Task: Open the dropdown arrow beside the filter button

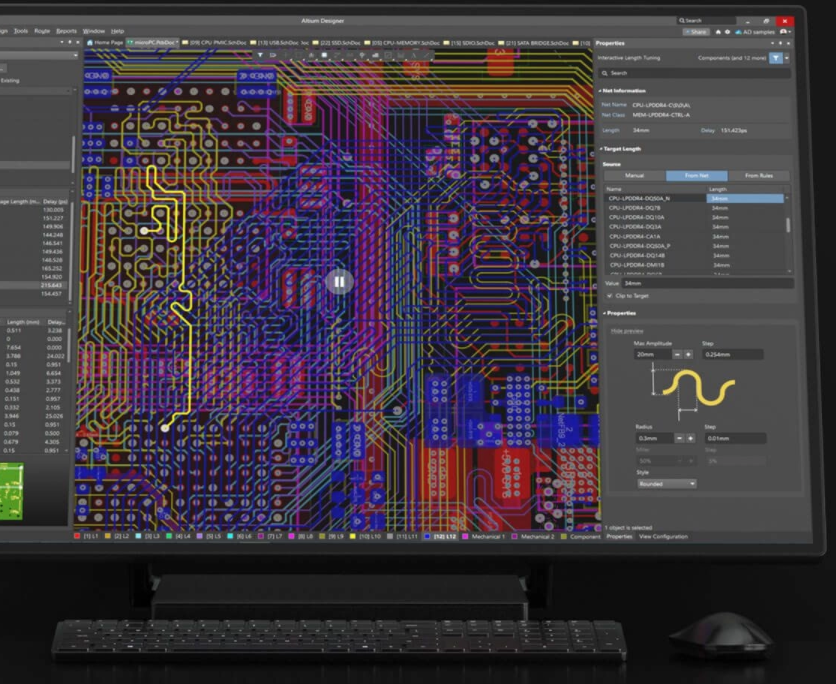Action: pyautogui.click(x=786, y=58)
